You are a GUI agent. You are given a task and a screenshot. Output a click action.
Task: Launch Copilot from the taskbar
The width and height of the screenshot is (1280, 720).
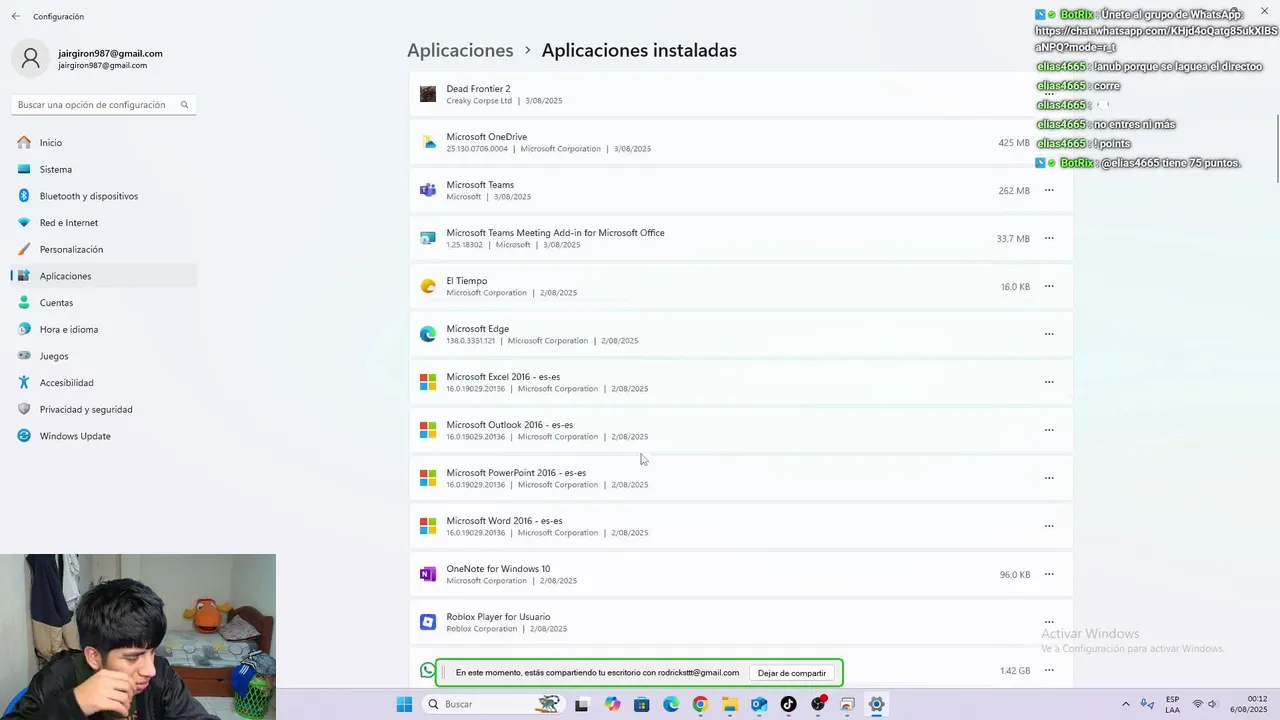(x=612, y=705)
